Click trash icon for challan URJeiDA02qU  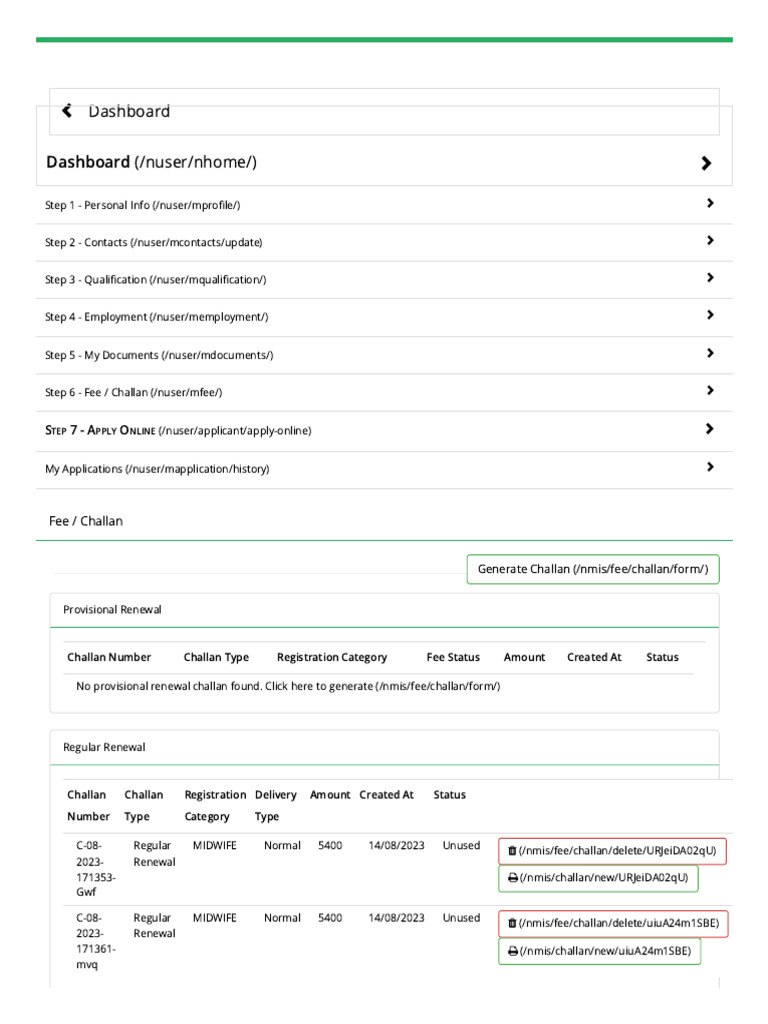pyautogui.click(x=512, y=851)
